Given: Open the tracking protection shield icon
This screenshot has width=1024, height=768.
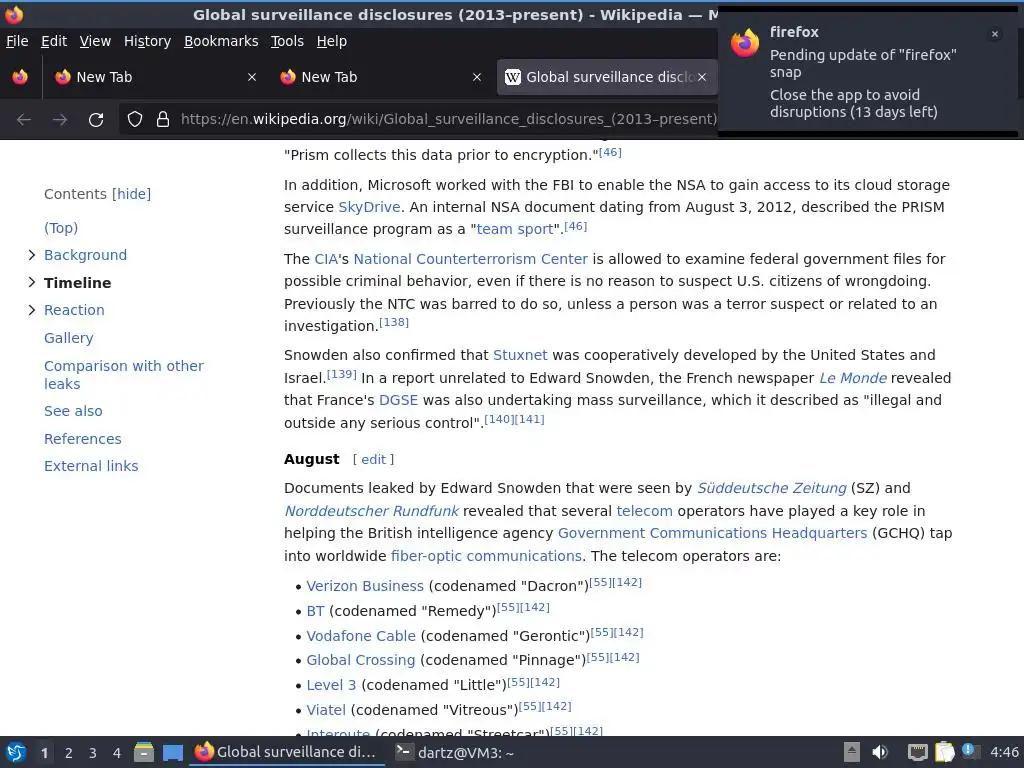Looking at the screenshot, I should tap(135, 119).
